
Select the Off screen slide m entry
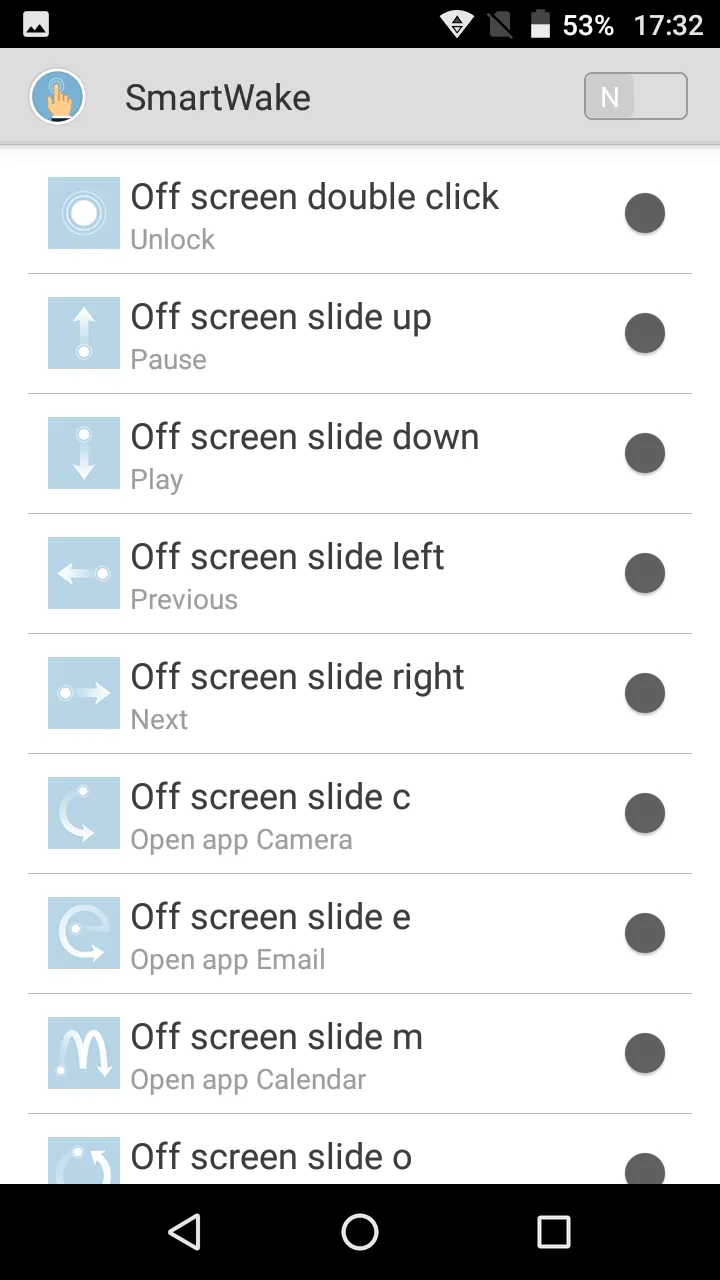(277, 1053)
